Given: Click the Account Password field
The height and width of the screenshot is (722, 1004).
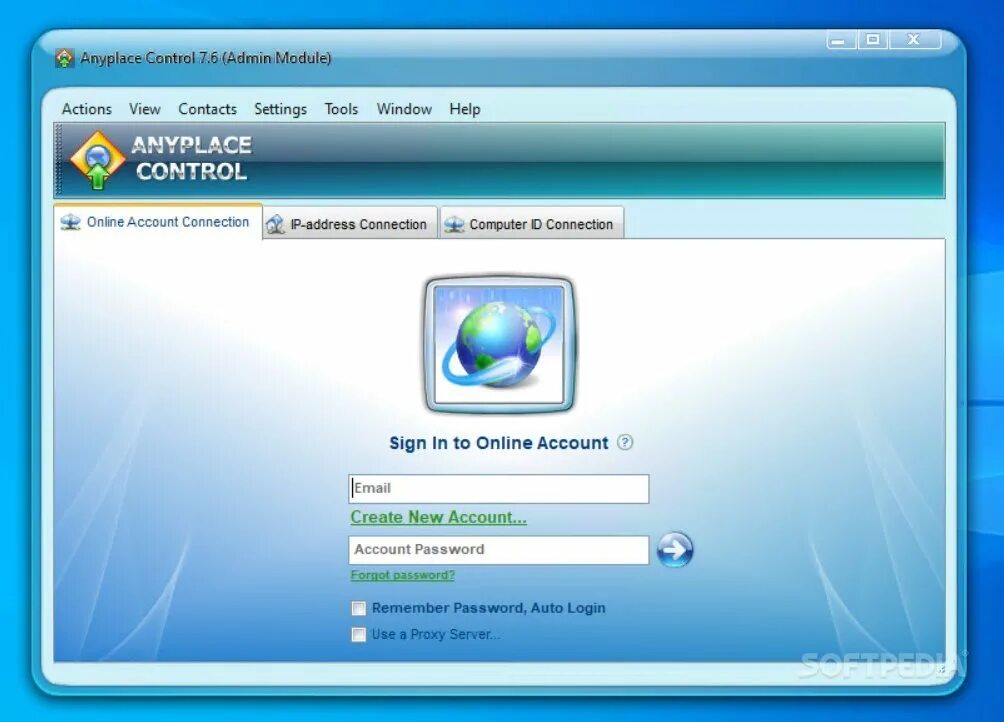Looking at the screenshot, I should pos(499,550).
